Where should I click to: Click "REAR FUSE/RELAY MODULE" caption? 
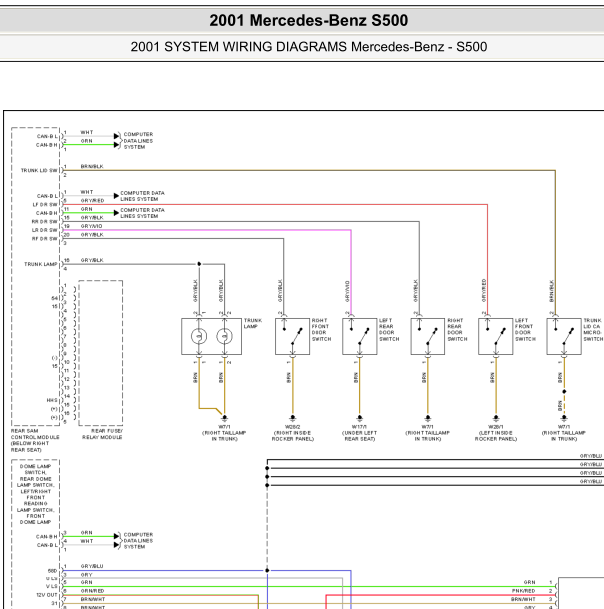[x=102, y=434]
